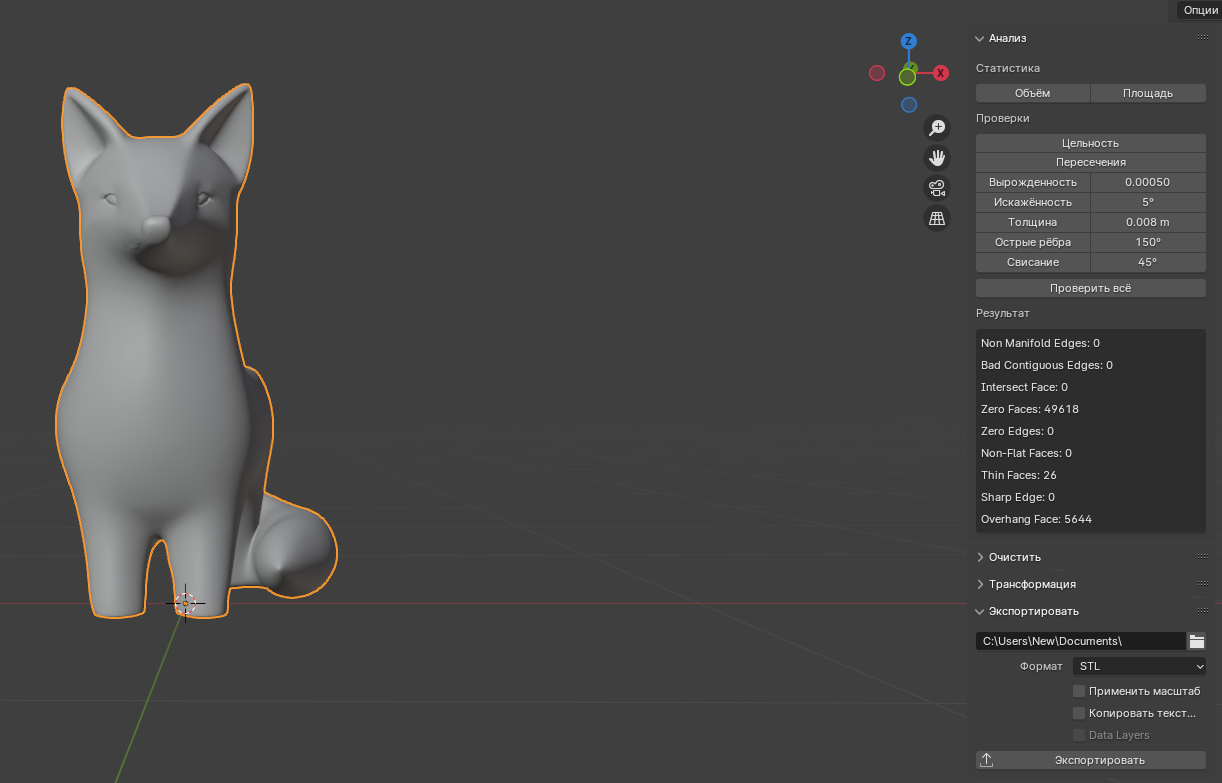Image resolution: width=1222 pixels, height=783 pixels.
Task: Toggle camera view icon
Action: (937, 188)
